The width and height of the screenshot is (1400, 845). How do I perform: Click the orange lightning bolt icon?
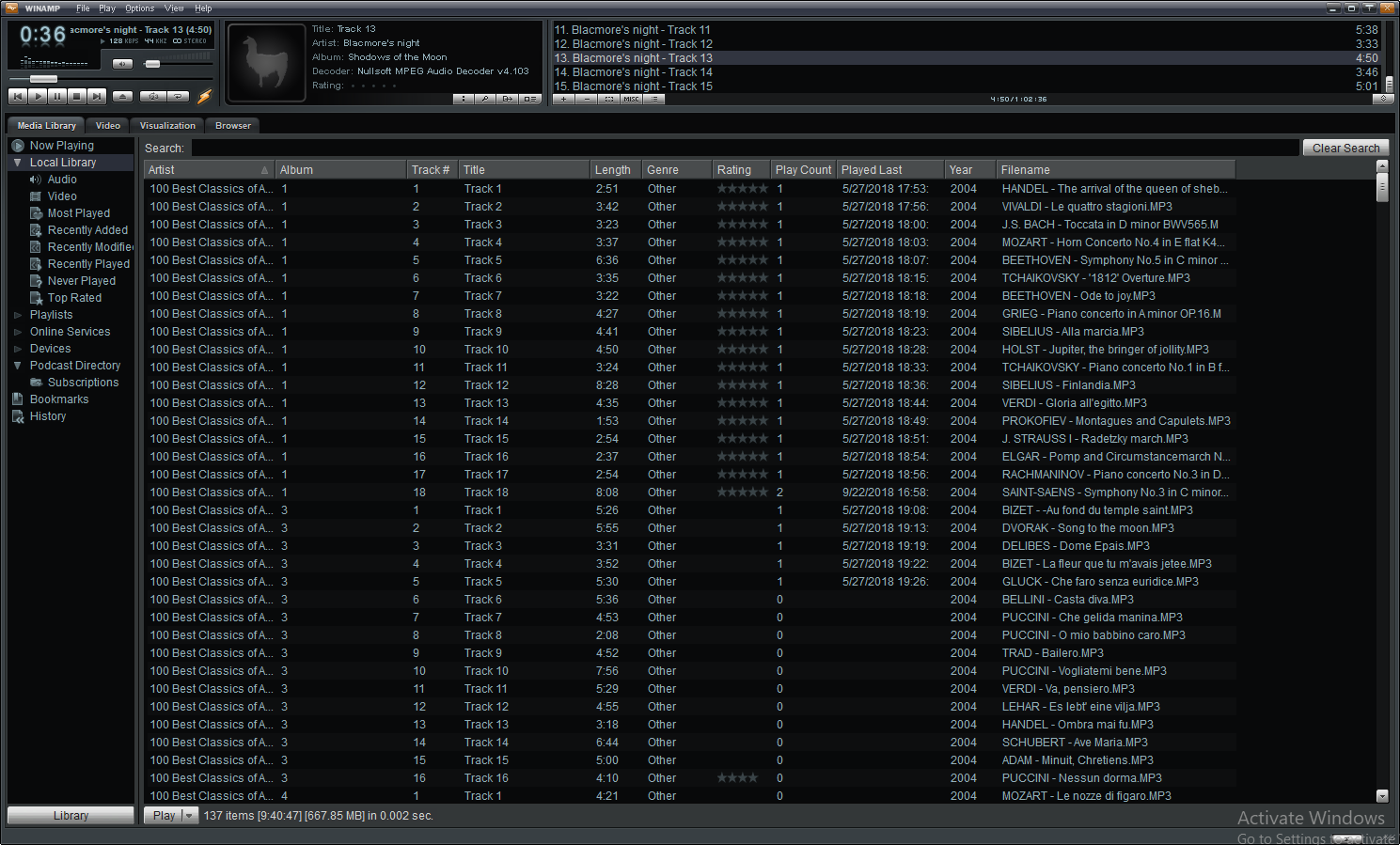pos(204,96)
